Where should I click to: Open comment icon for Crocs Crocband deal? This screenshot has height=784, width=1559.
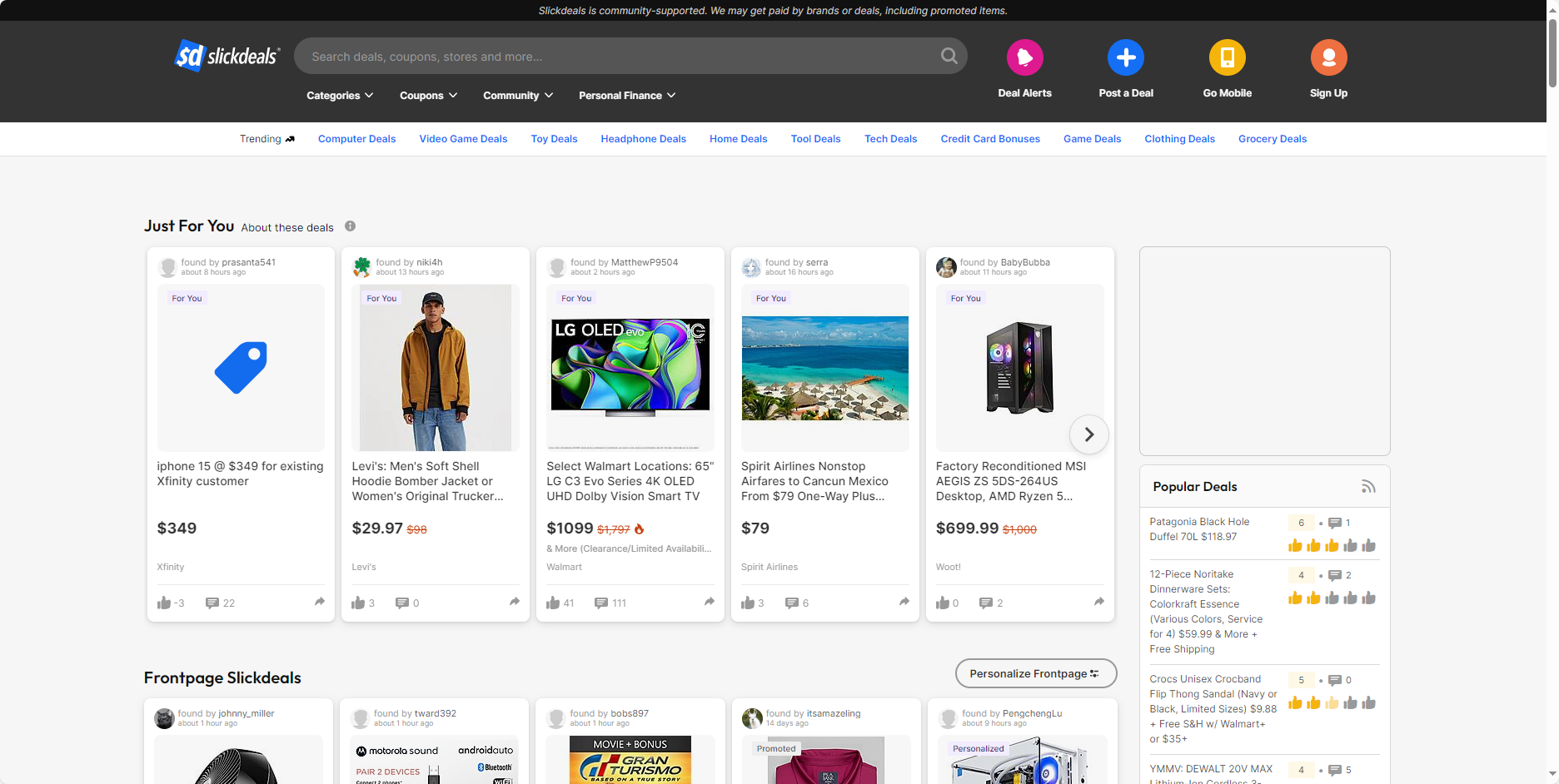click(1335, 680)
